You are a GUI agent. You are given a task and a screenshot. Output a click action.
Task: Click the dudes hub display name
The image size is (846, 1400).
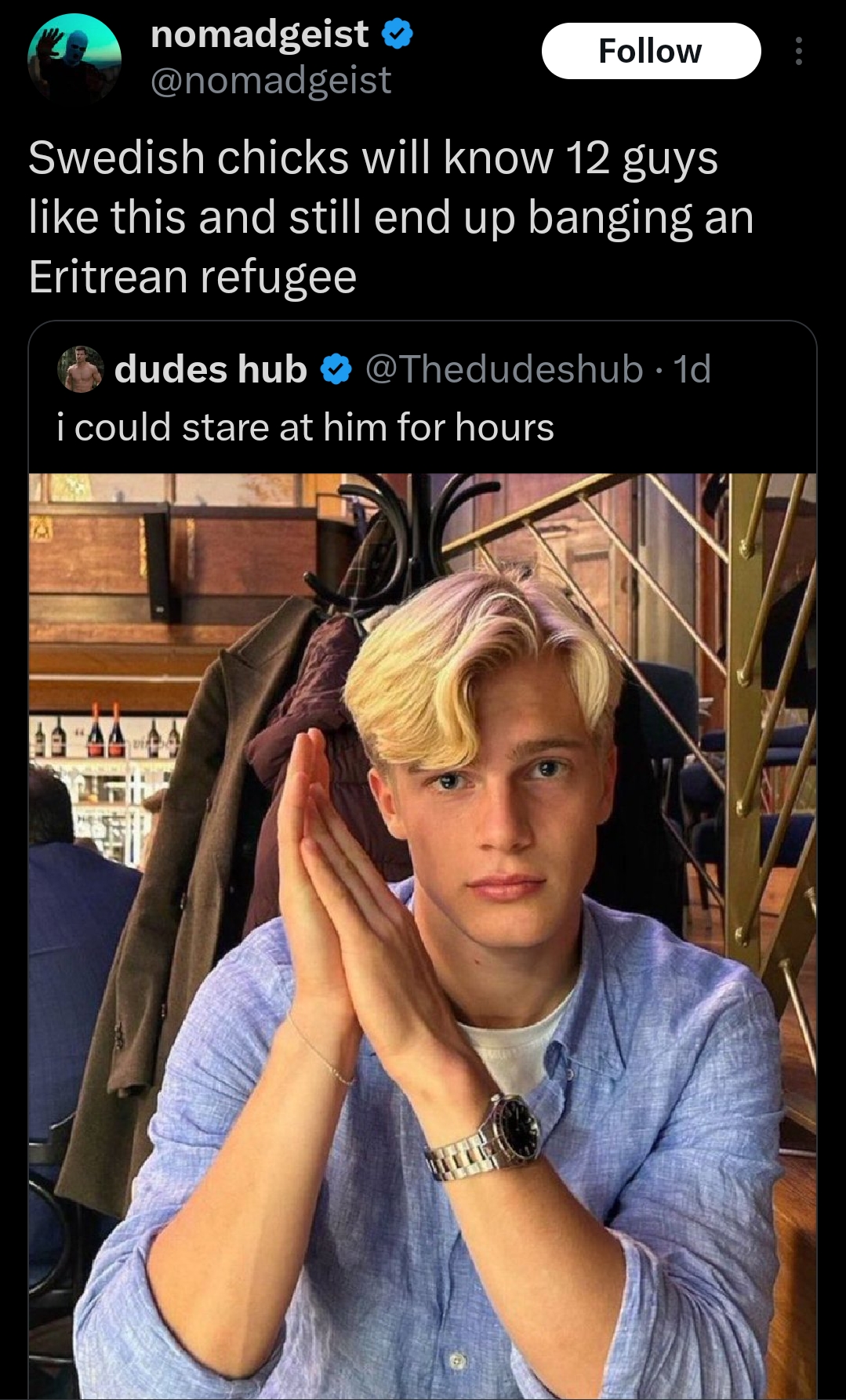point(210,369)
